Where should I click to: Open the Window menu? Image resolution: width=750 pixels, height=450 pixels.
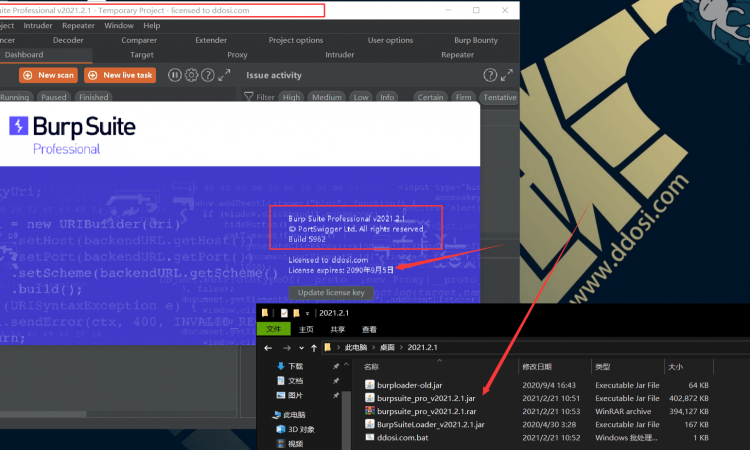click(119, 25)
